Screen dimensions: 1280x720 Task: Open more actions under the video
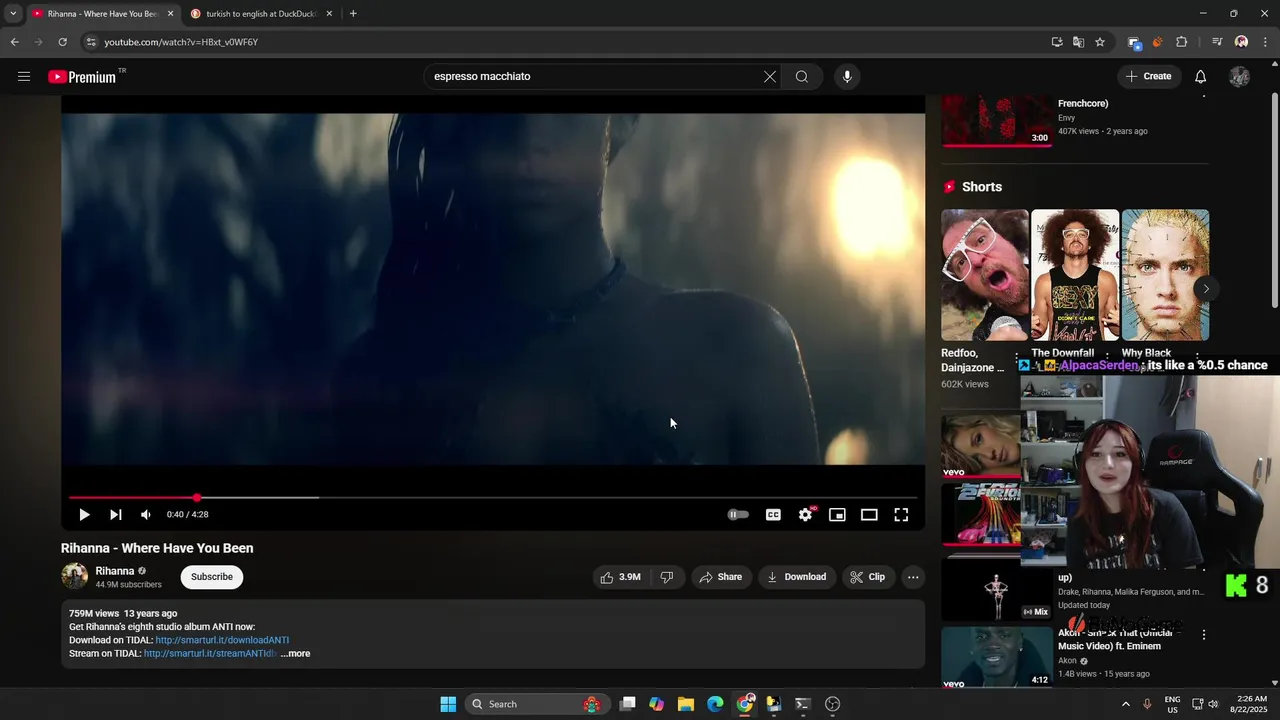point(913,577)
